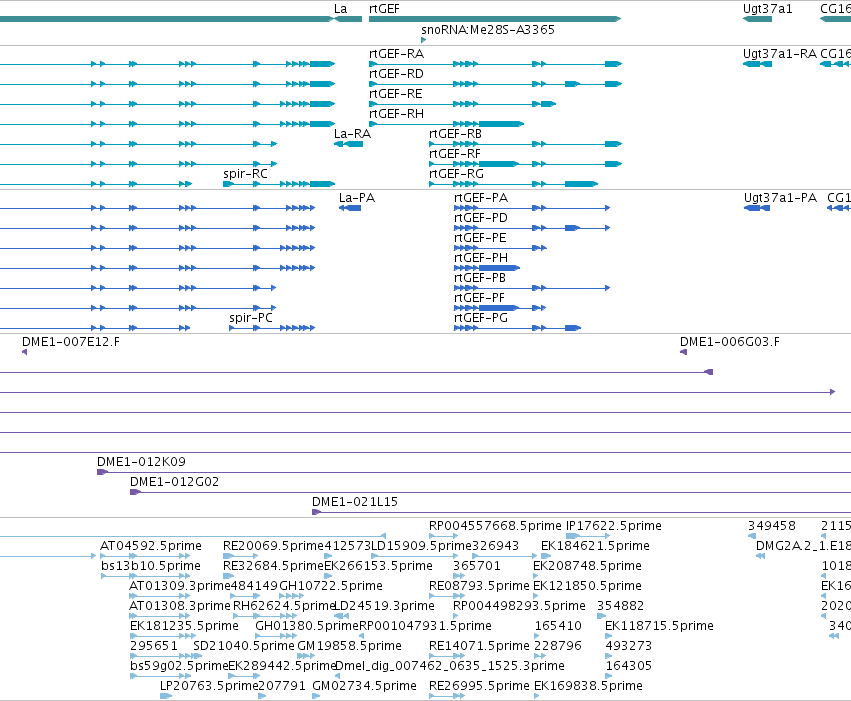Click protein rtGEF-PB label
This screenshot has width=851, height=701.
click(x=480, y=278)
